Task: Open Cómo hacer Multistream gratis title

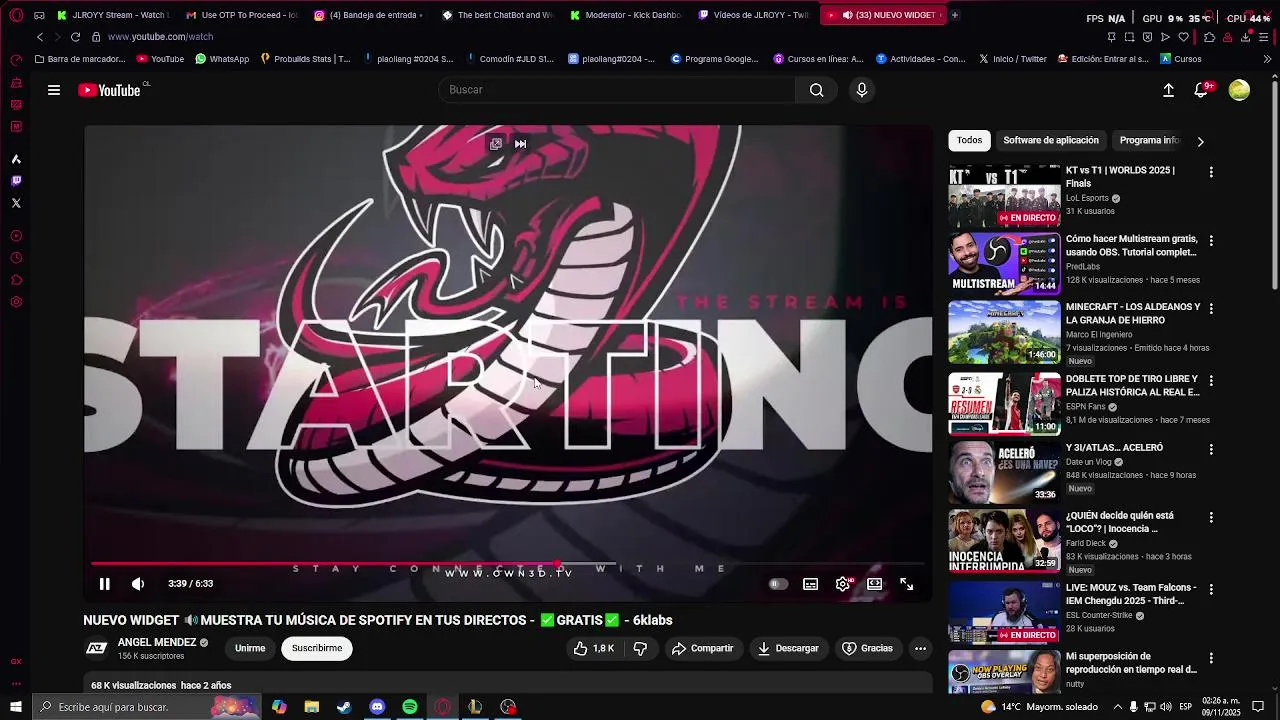Action: pos(1132,246)
